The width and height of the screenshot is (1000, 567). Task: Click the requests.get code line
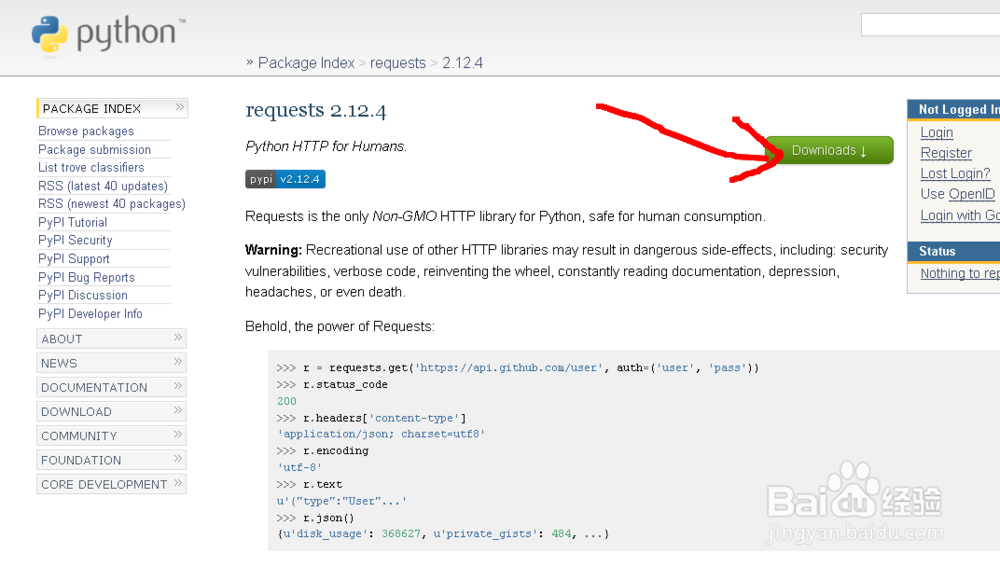(518, 368)
